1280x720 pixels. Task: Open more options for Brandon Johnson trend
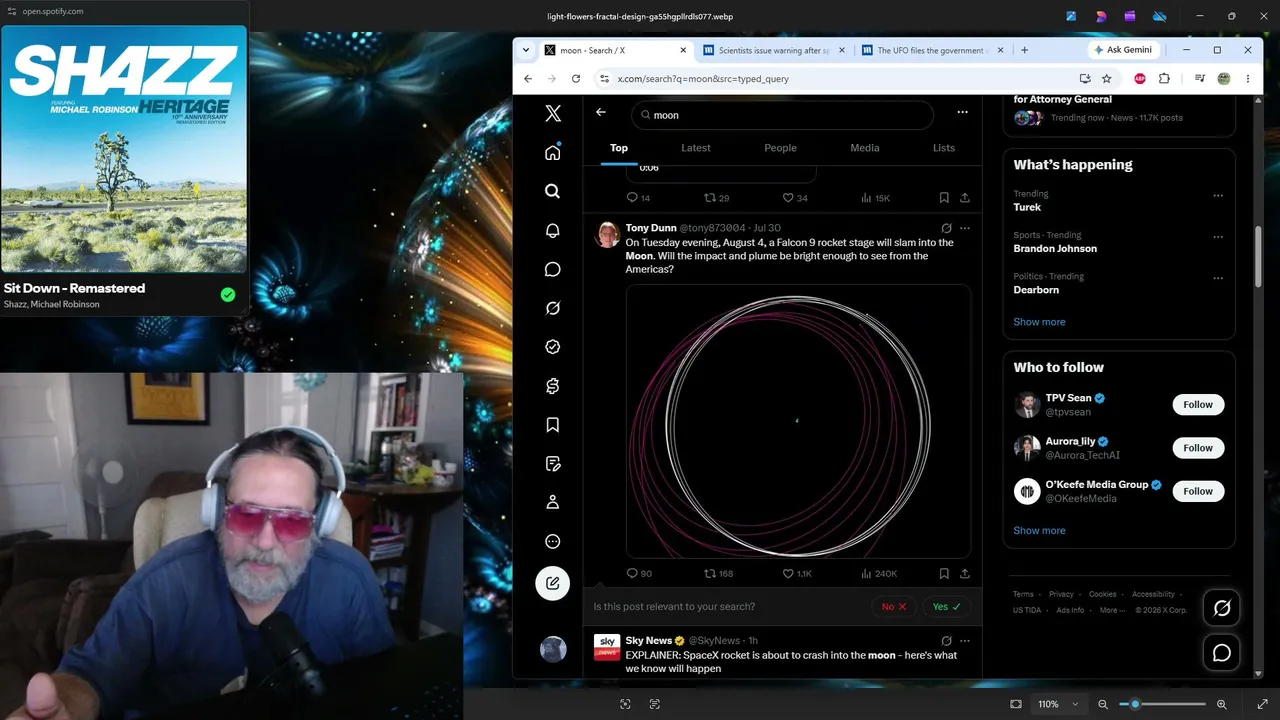tap(1218, 237)
